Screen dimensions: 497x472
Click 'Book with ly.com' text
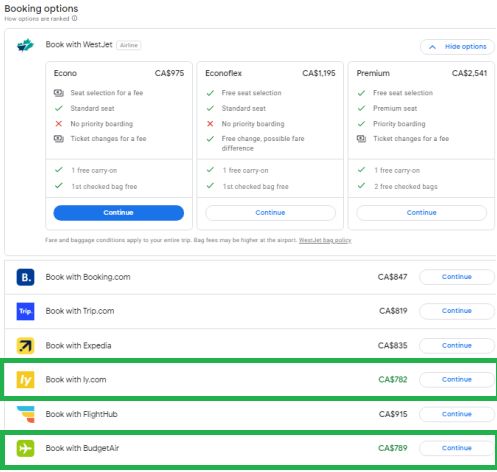pos(76,380)
